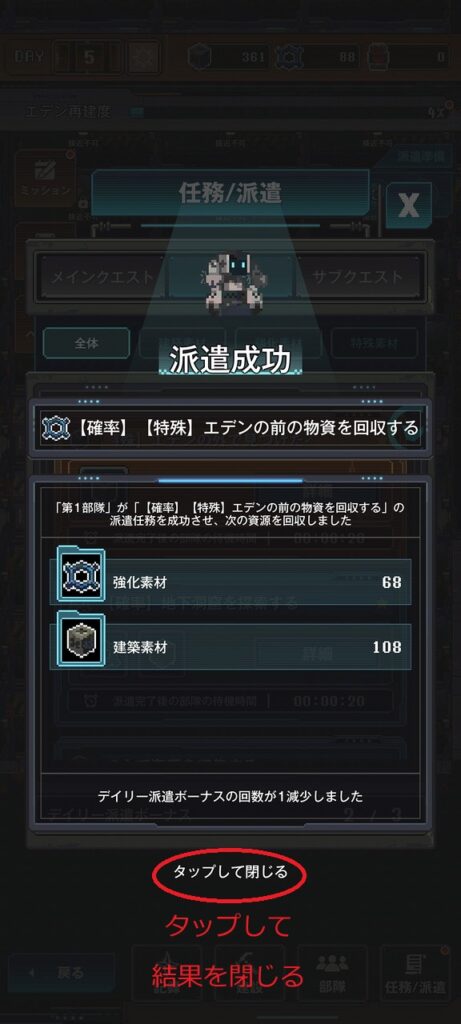Open the 部隊 squad icon in bottom bar
The image size is (461, 1024).
(332, 972)
